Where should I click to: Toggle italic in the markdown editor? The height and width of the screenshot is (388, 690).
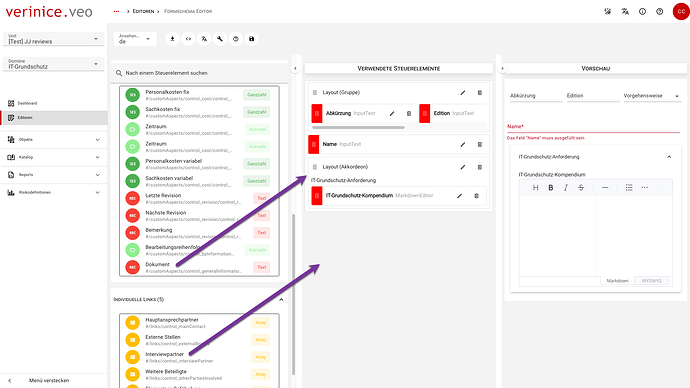[x=566, y=188]
